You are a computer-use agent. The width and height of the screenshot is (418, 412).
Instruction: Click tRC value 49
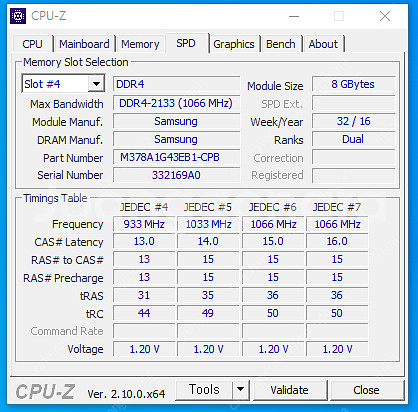tap(208, 313)
